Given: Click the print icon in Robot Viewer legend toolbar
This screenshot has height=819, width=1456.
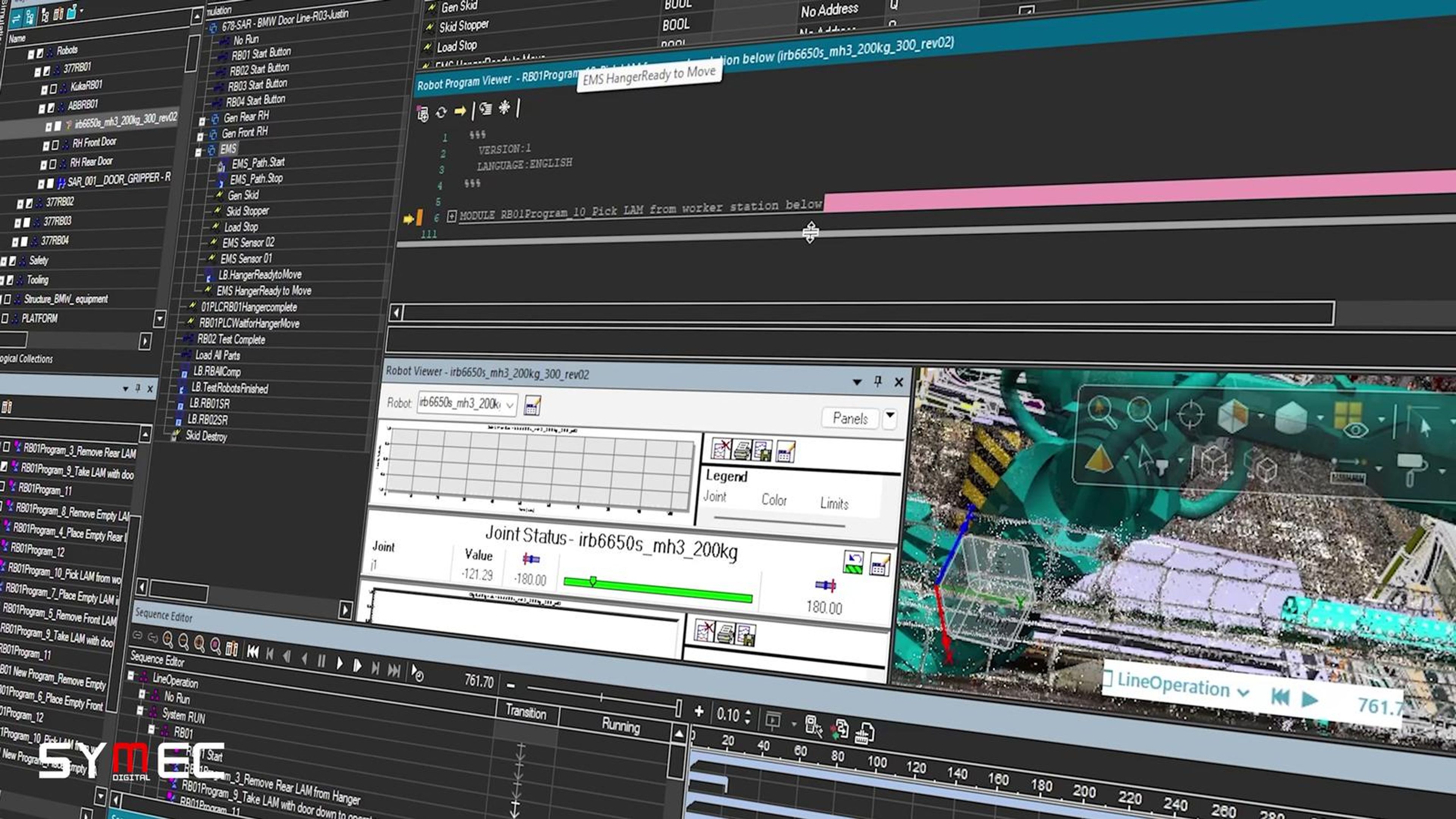Looking at the screenshot, I should 742,450.
